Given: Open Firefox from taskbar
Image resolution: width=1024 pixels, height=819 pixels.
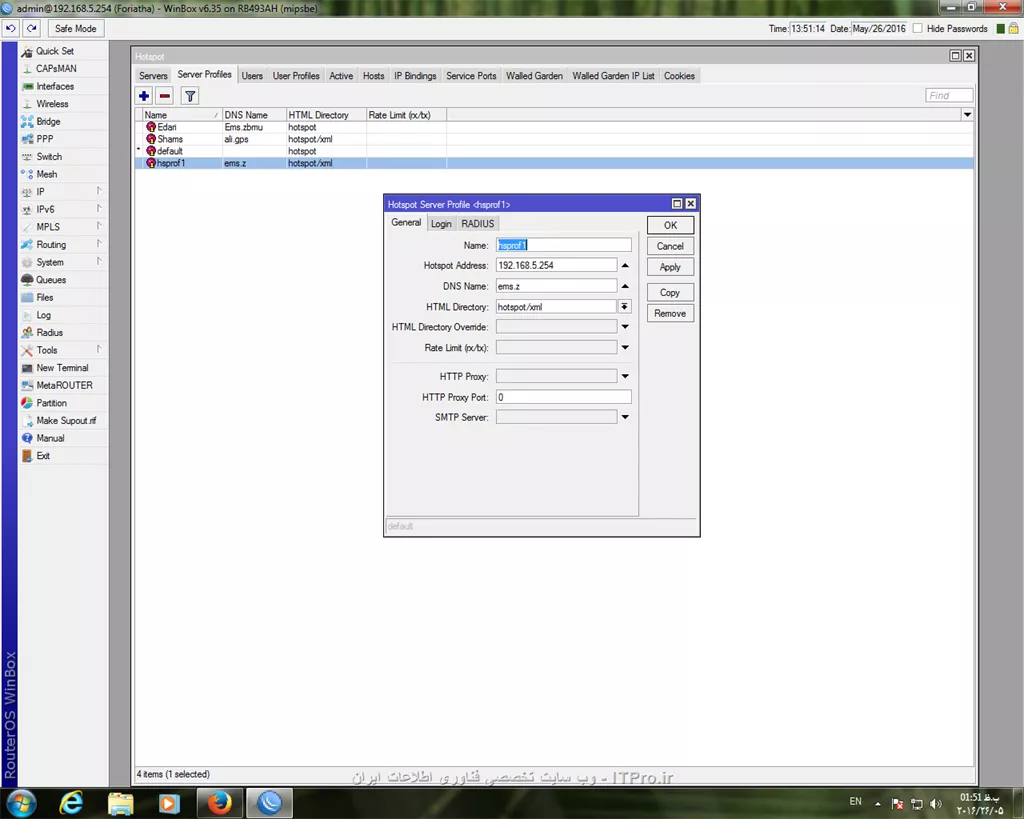Looking at the screenshot, I should pos(219,803).
